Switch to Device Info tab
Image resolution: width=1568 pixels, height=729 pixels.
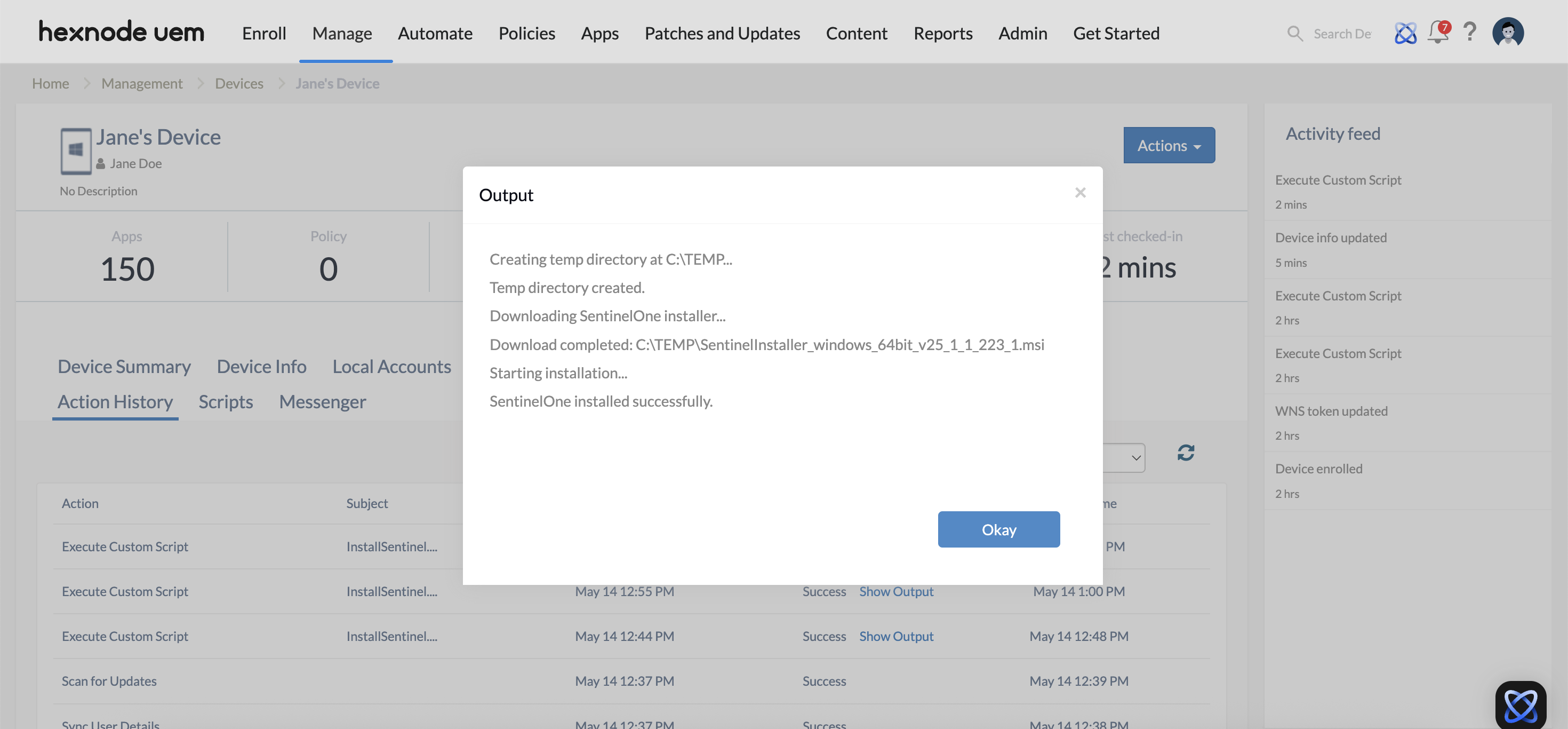tap(262, 366)
